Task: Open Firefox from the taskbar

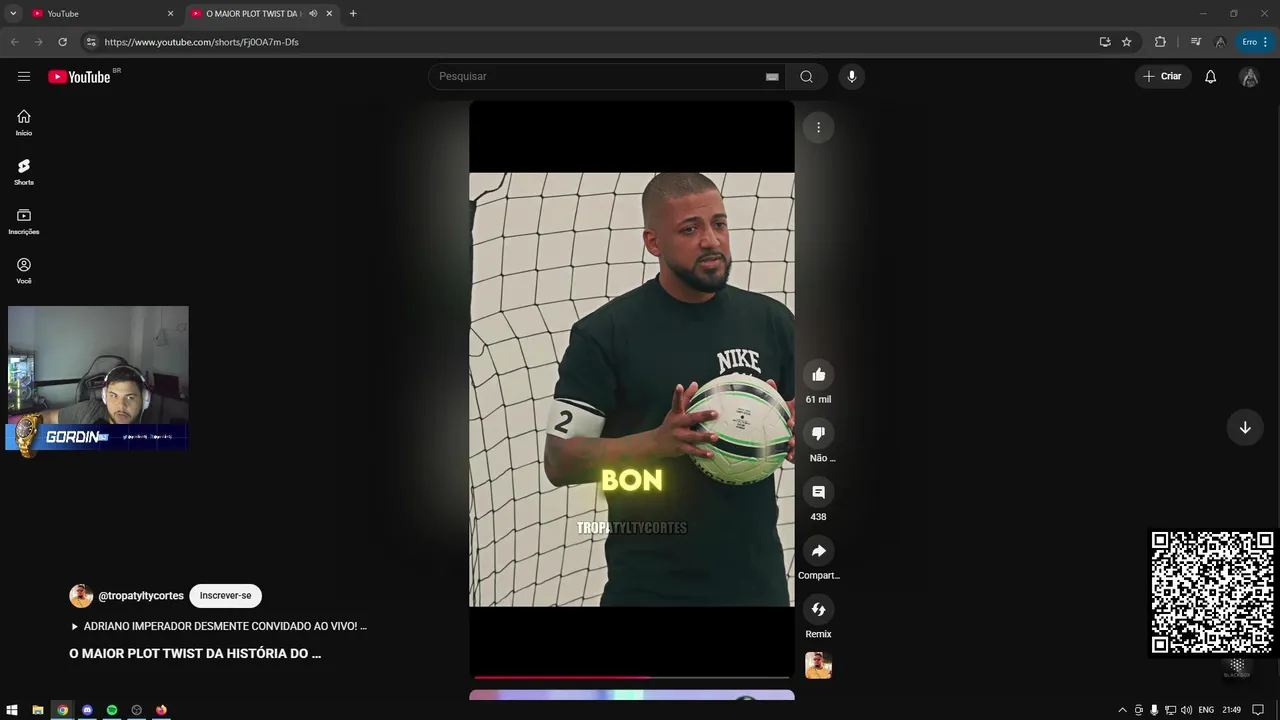Action: click(161, 710)
